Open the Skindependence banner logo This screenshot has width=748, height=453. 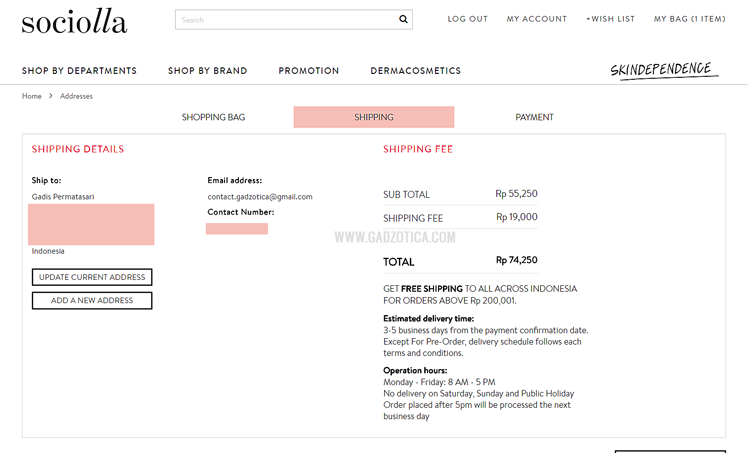tap(664, 70)
